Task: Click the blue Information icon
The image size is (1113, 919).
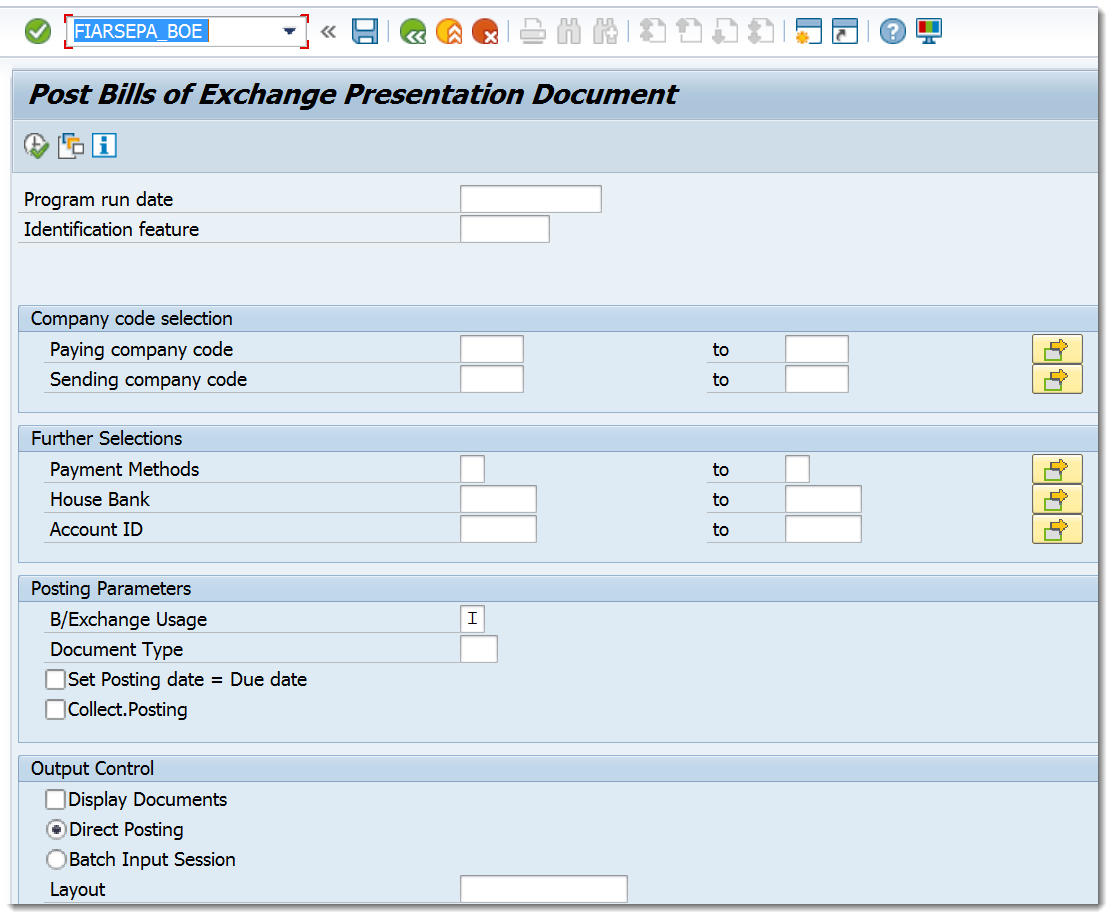Action: pos(104,145)
